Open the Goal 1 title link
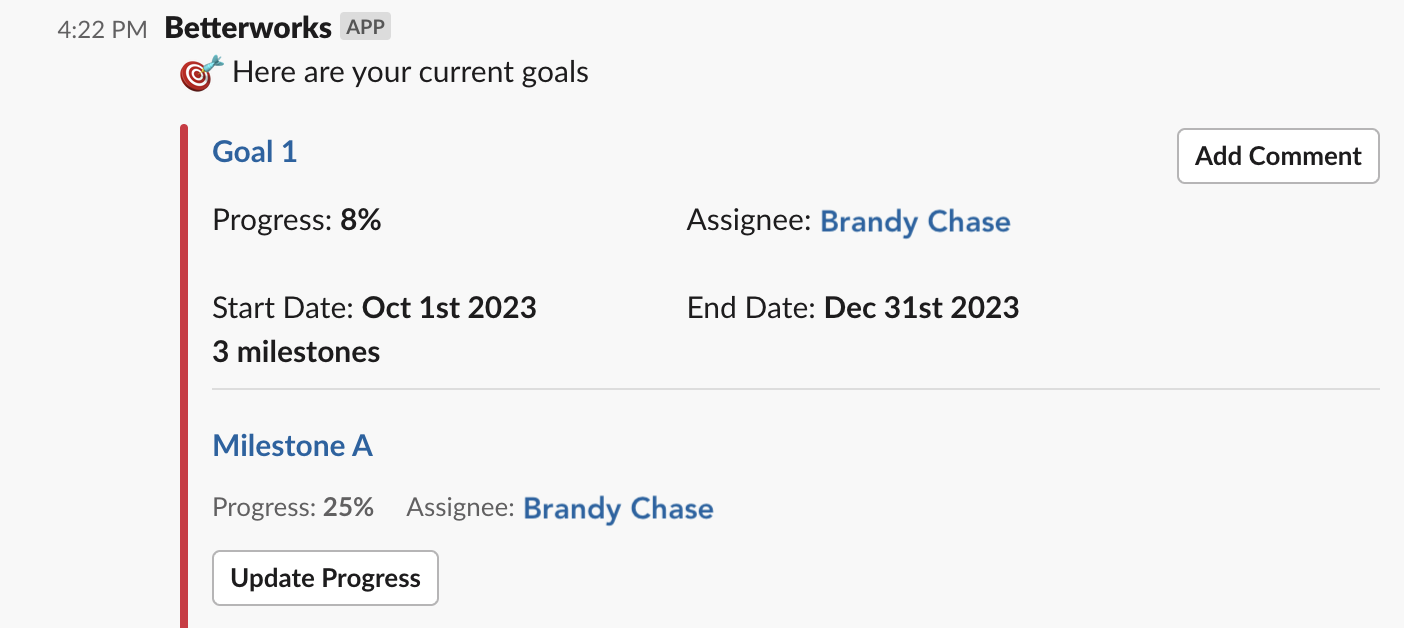Image resolution: width=1404 pixels, height=628 pixels. (x=255, y=152)
